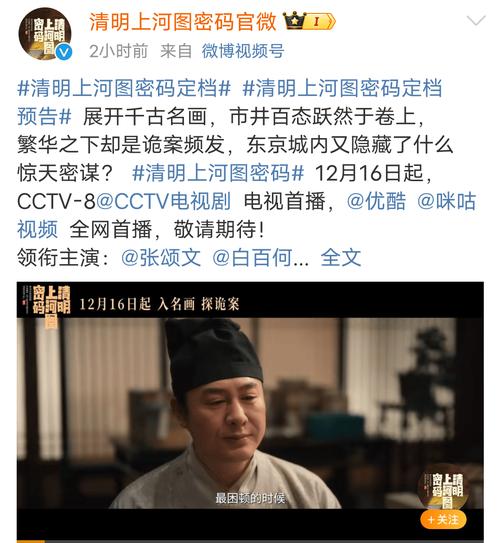Open the @张颂文 profile mention
Screen dimensions: 500x543
[161, 258]
